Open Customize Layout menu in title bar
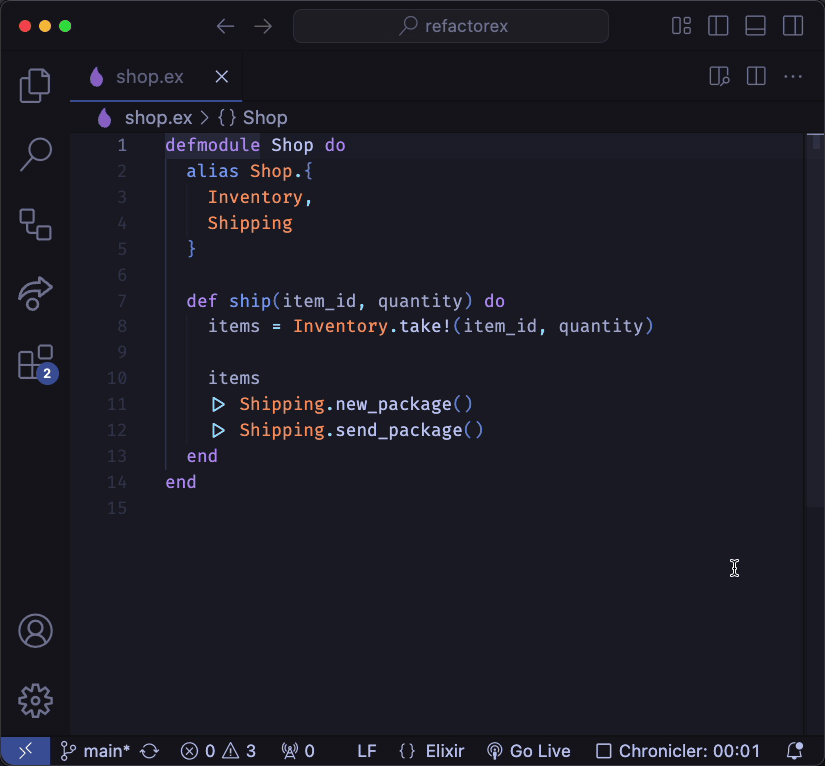The image size is (825, 766). [682, 26]
